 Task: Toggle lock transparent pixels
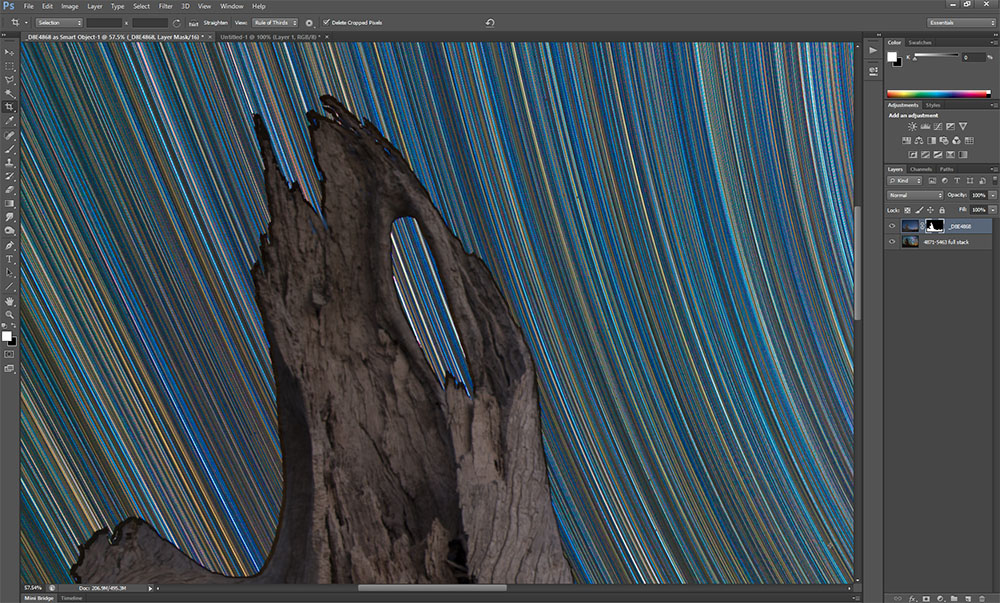pos(908,210)
